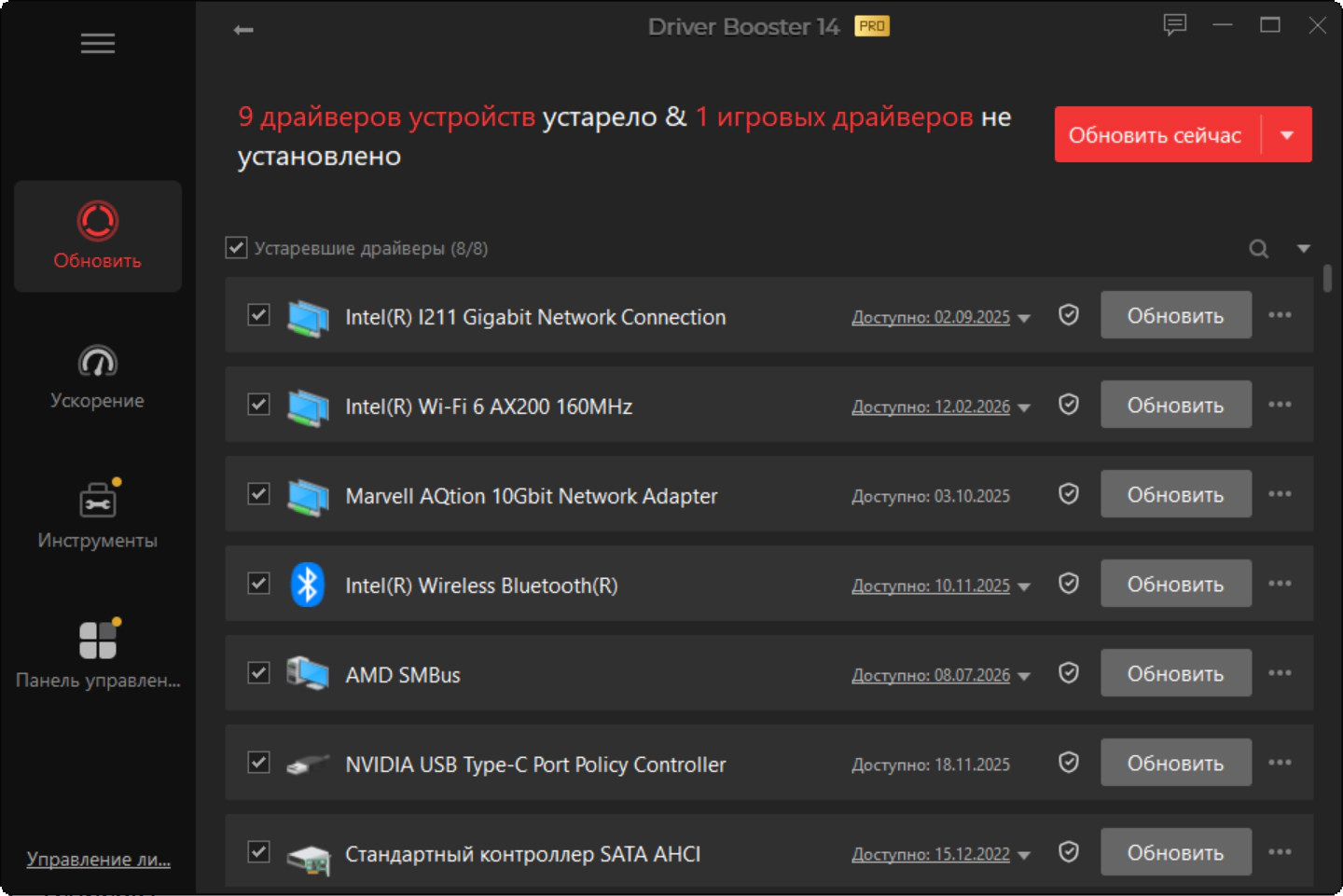The width and height of the screenshot is (1343, 896).
Task: Open Управление ли... link
Action: click(x=98, y=860)
